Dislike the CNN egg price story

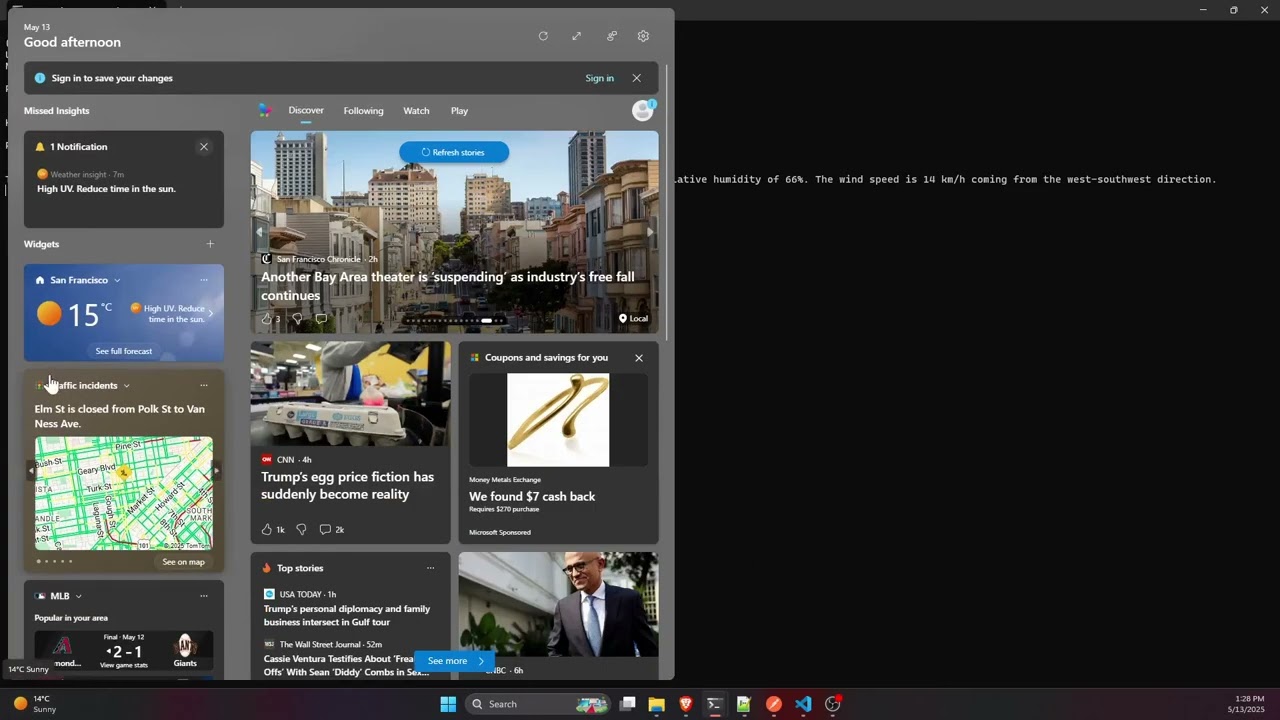[x=301, y=529]
